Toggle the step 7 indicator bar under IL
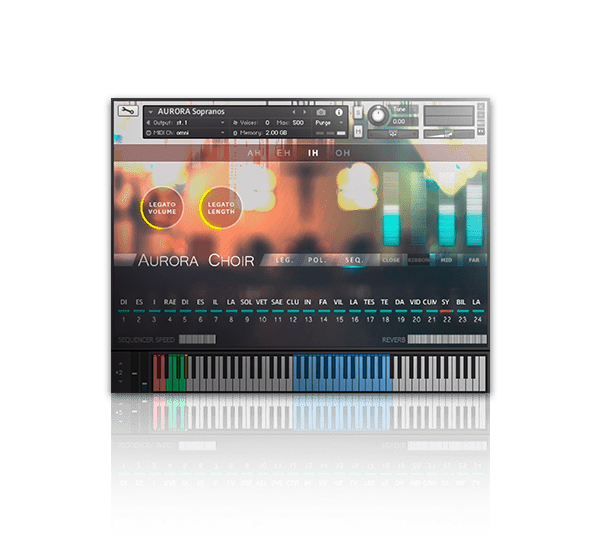The height and width of the screenshot is (543, 600). (x=216, y=311)
